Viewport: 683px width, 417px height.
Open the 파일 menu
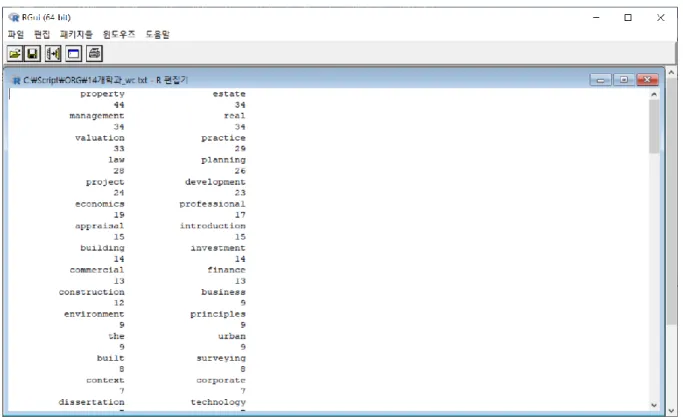(x=16, y=34)
